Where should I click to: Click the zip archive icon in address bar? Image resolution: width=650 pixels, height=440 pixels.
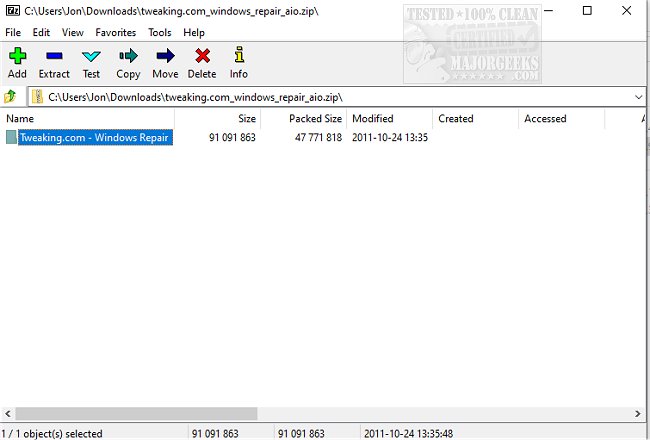click(38, 97)
